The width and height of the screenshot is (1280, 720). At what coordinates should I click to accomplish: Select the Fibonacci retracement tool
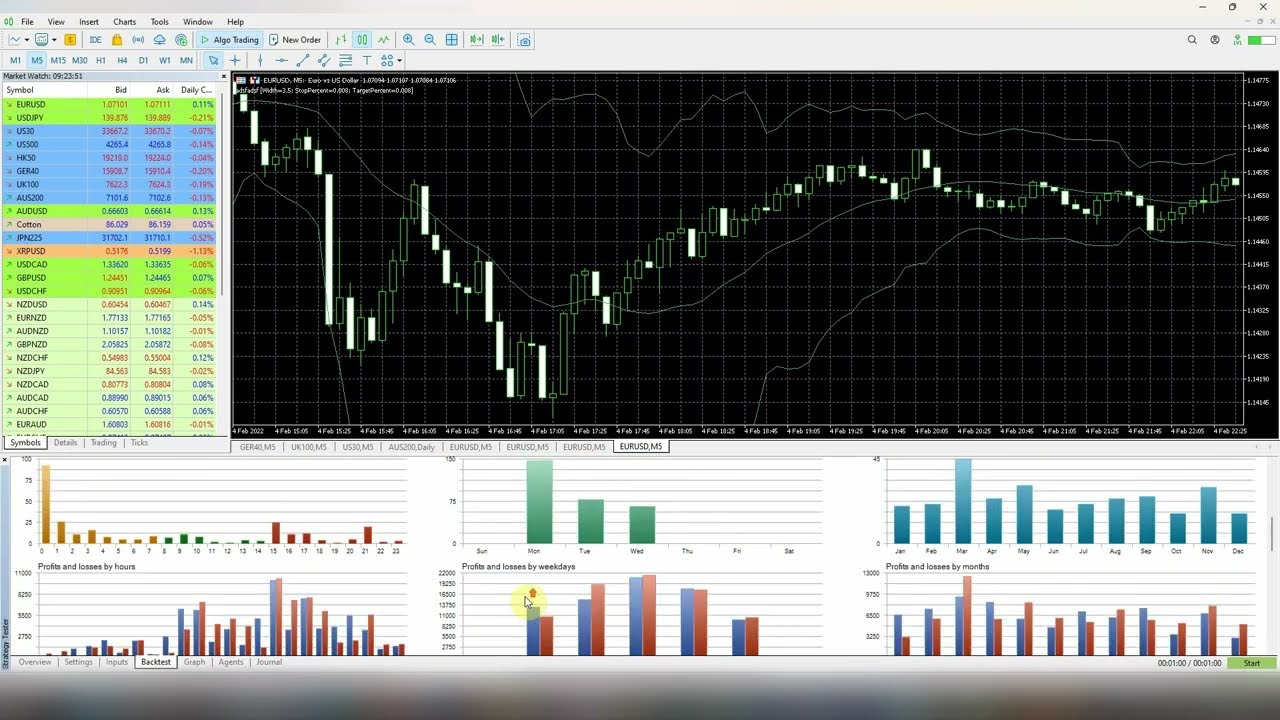(x=345, y=61)
